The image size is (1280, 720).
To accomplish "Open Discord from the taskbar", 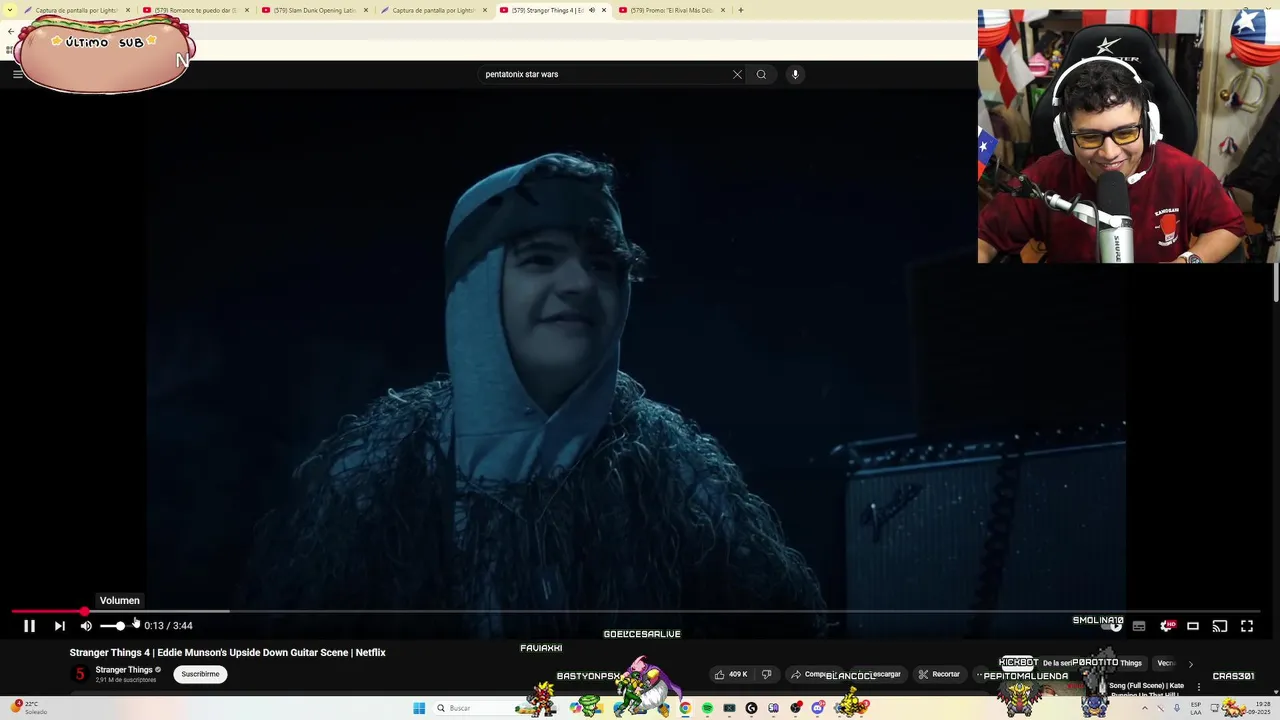I will [x=818, y=708].
